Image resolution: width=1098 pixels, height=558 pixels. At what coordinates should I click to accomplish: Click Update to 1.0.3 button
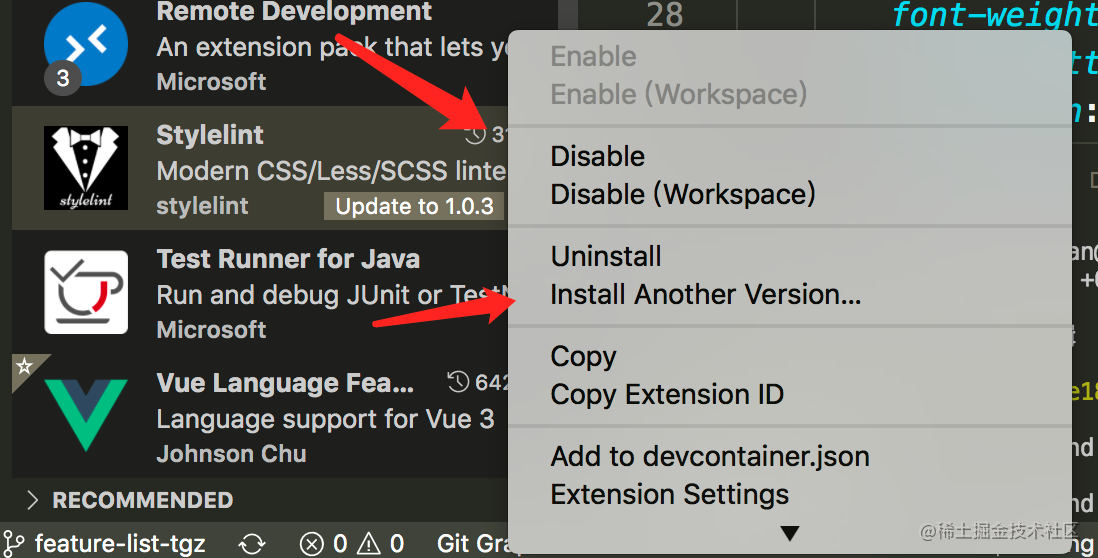(414, 206)
